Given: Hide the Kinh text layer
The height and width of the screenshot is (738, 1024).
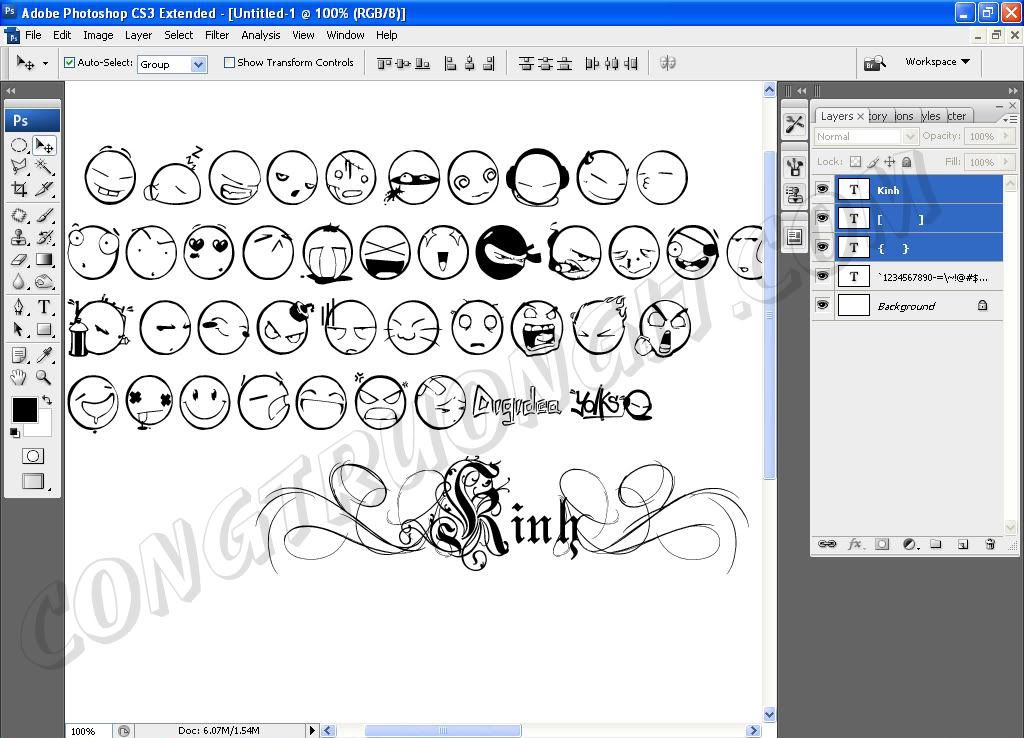Looking at the screenshot, I should click(822, 190).
